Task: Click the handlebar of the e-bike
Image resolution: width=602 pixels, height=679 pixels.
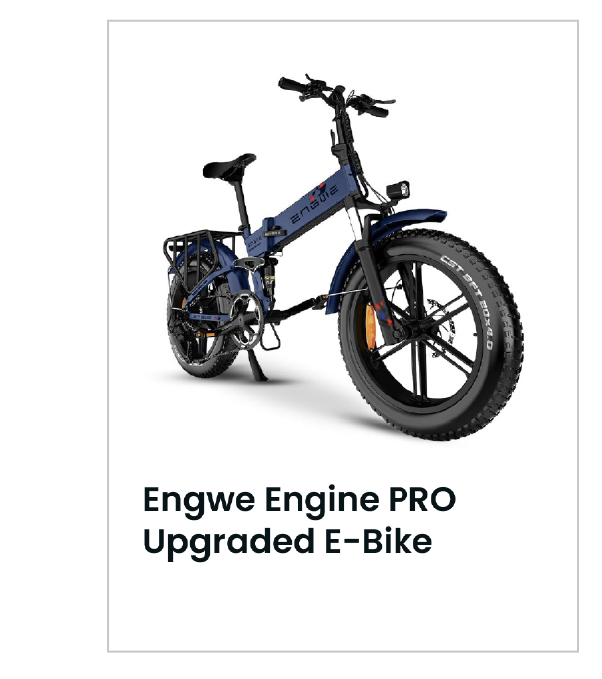Action: click(x=334, y=96)
